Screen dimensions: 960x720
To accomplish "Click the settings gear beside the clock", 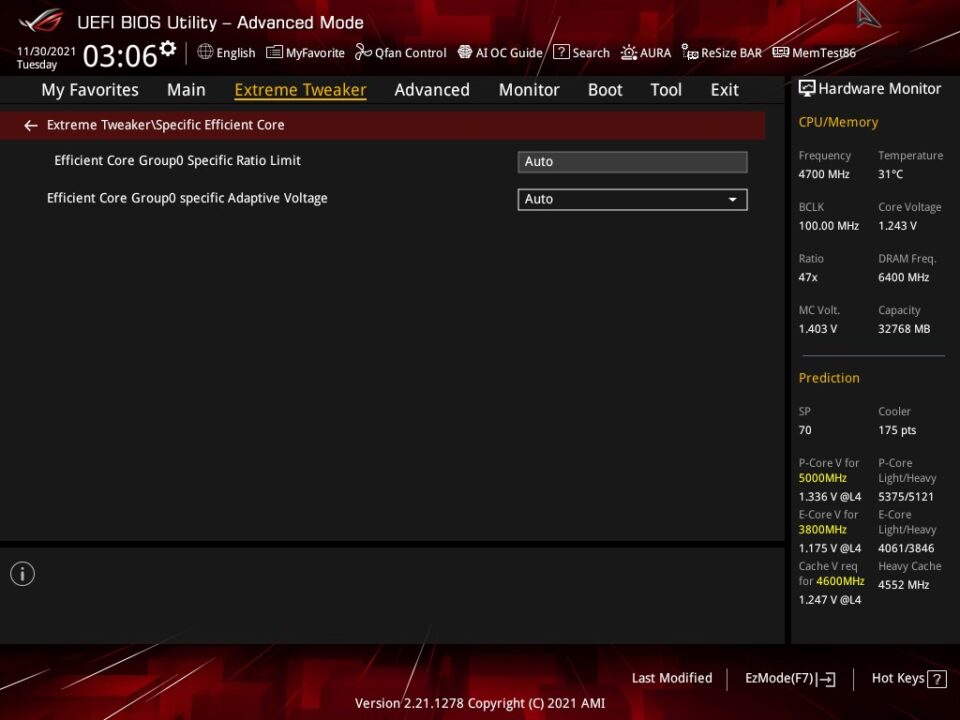I will (168, 49).
